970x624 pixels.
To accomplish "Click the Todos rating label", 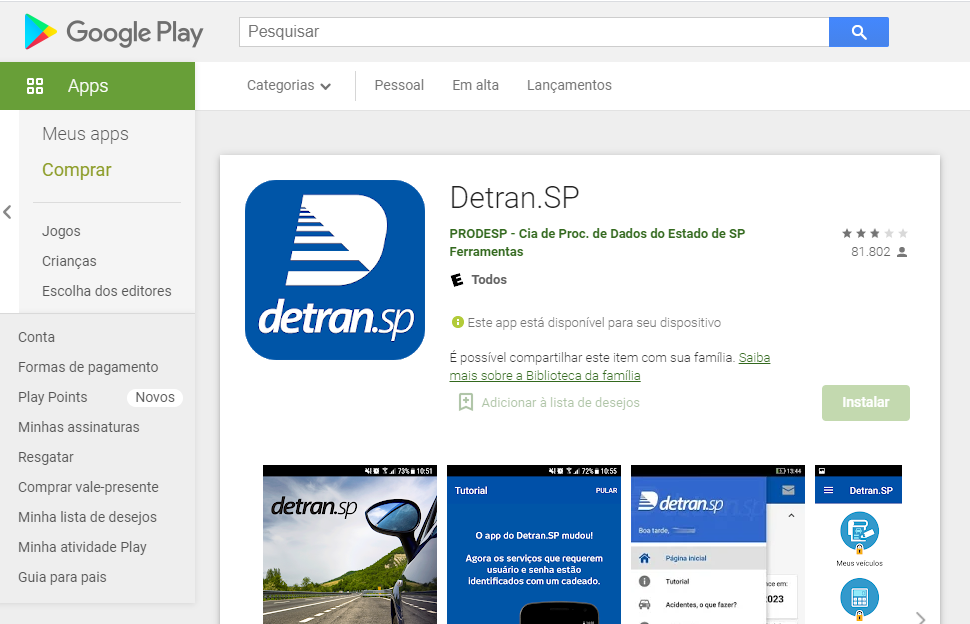I will 489,280.
